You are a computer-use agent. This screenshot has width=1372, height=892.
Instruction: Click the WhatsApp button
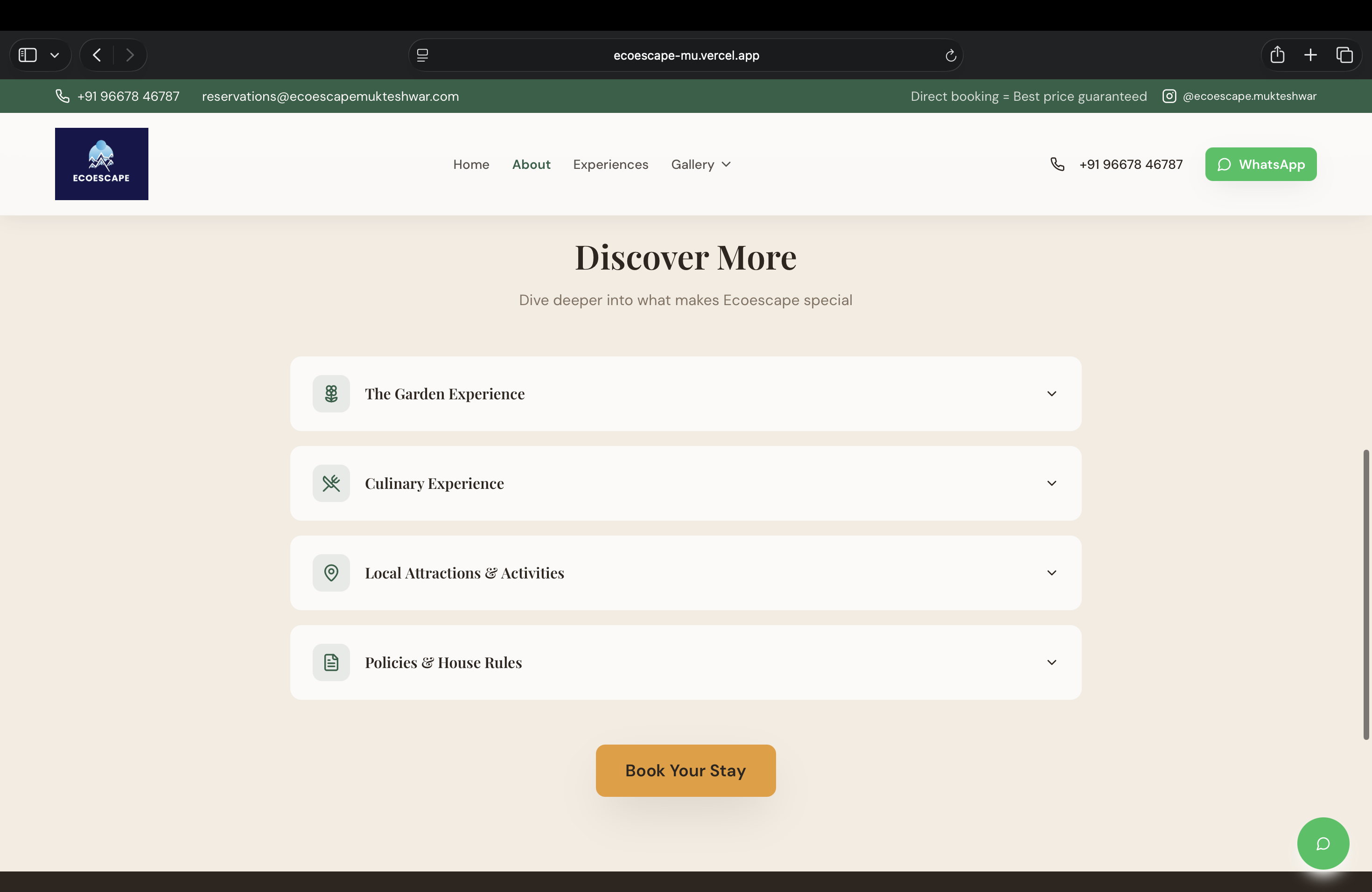pyautogui.click(x=1261, y=164)
